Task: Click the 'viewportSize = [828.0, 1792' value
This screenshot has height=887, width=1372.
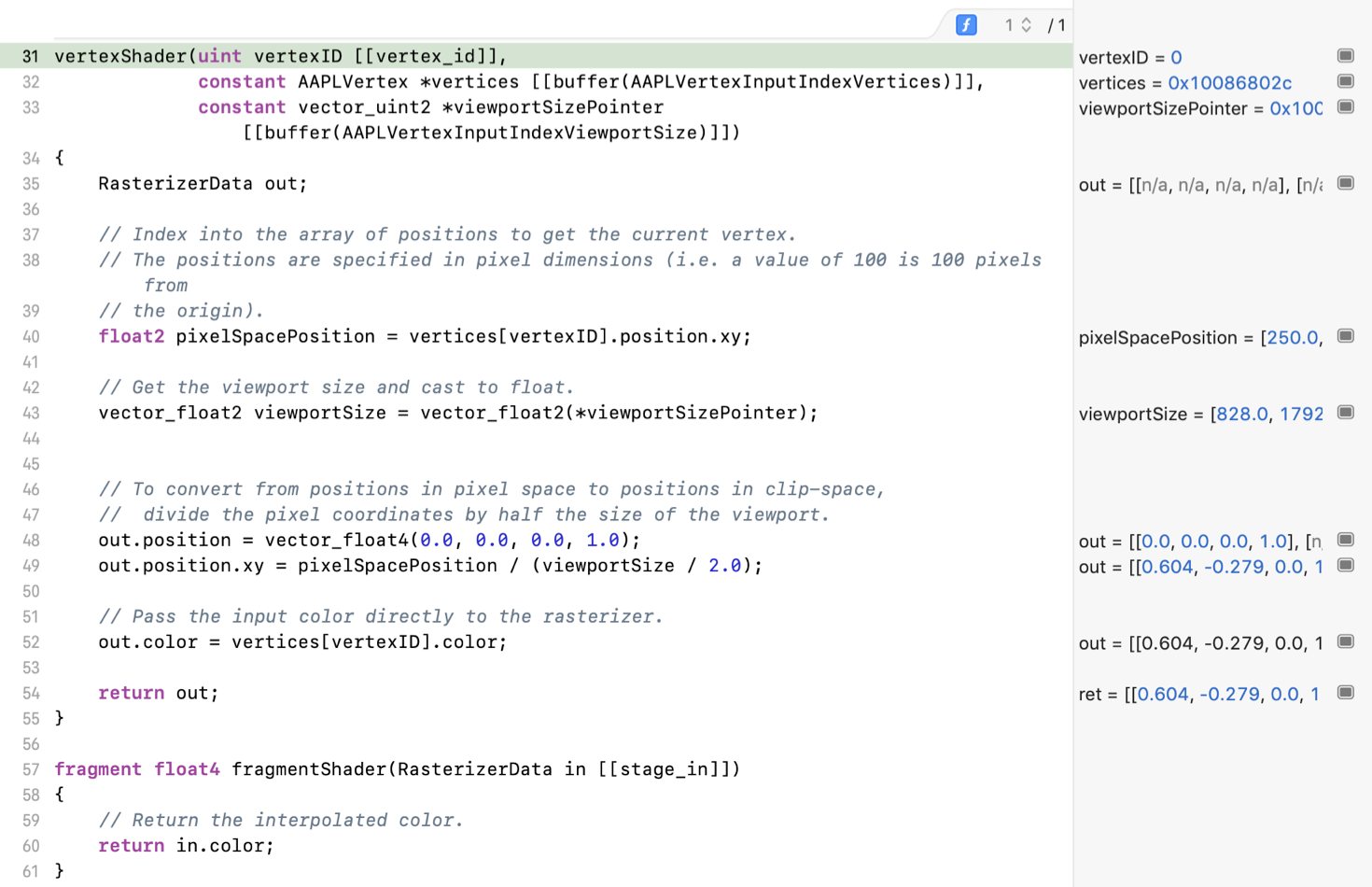Action: pos(1200,415)
